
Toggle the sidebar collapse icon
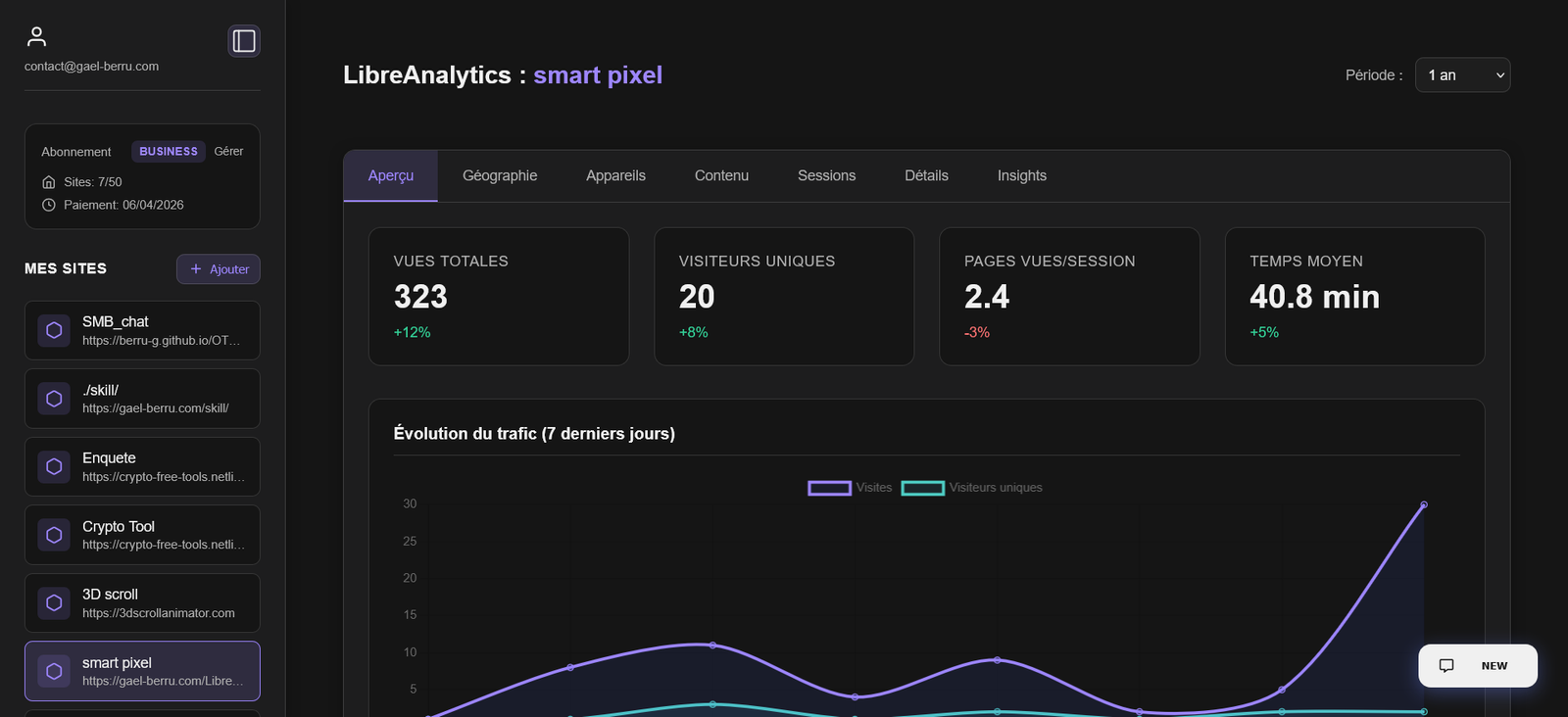click(244, 41)
